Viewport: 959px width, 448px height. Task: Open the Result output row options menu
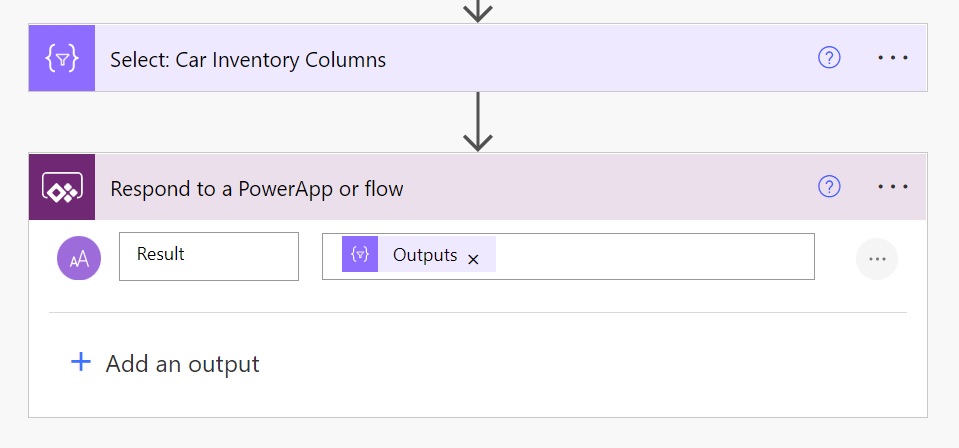tap(877, 259)
